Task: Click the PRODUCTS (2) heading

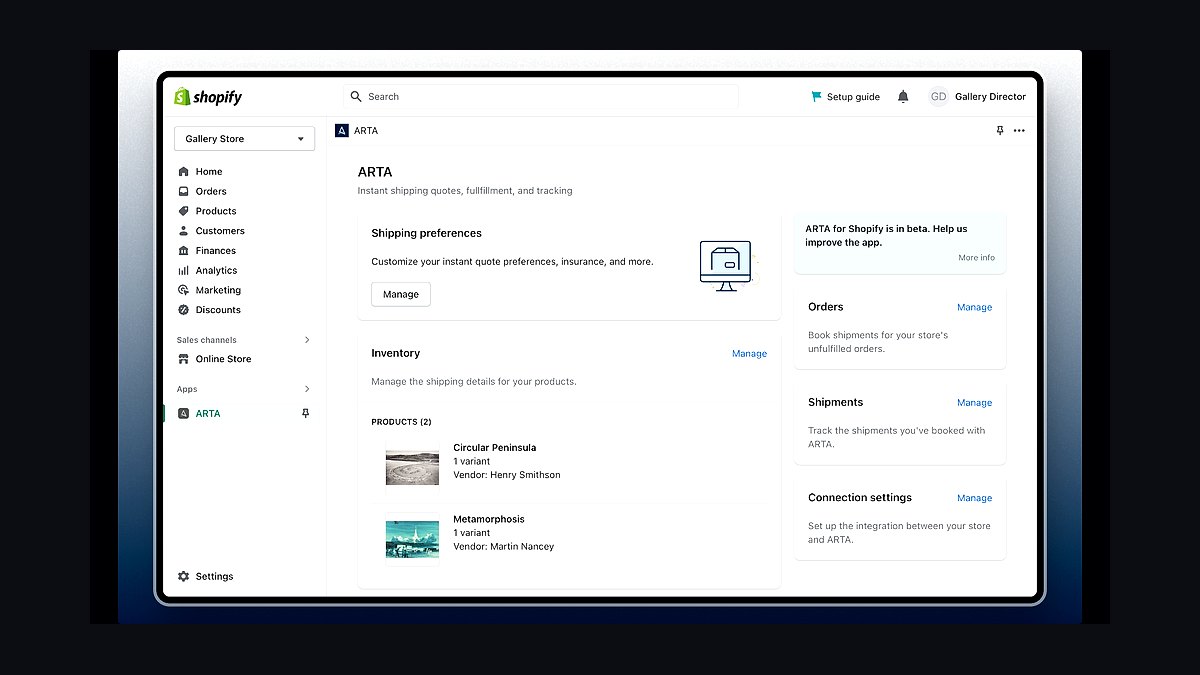Action: coord(401,422)
